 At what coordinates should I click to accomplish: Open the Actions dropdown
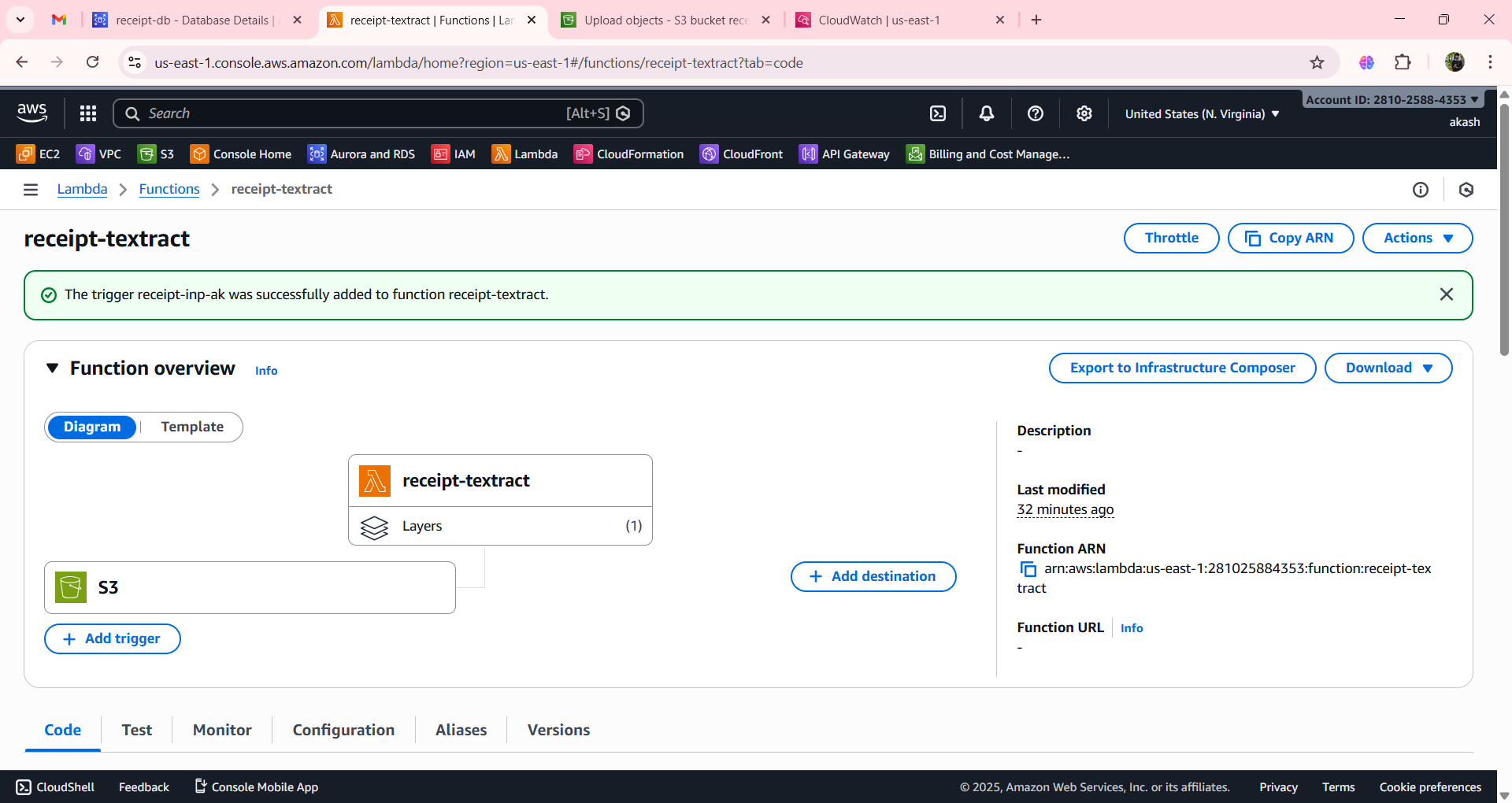[x=1416, y=238]
